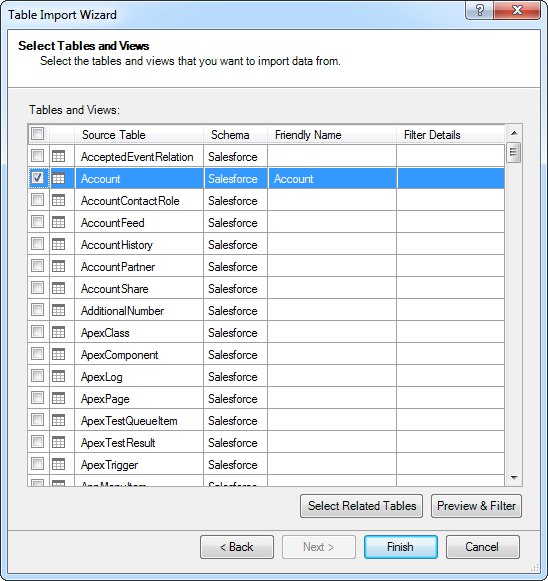The width and height of the screenshot is (548, 581).
Task: Click the Account friendly name cell
Action: tap(332, 179)
